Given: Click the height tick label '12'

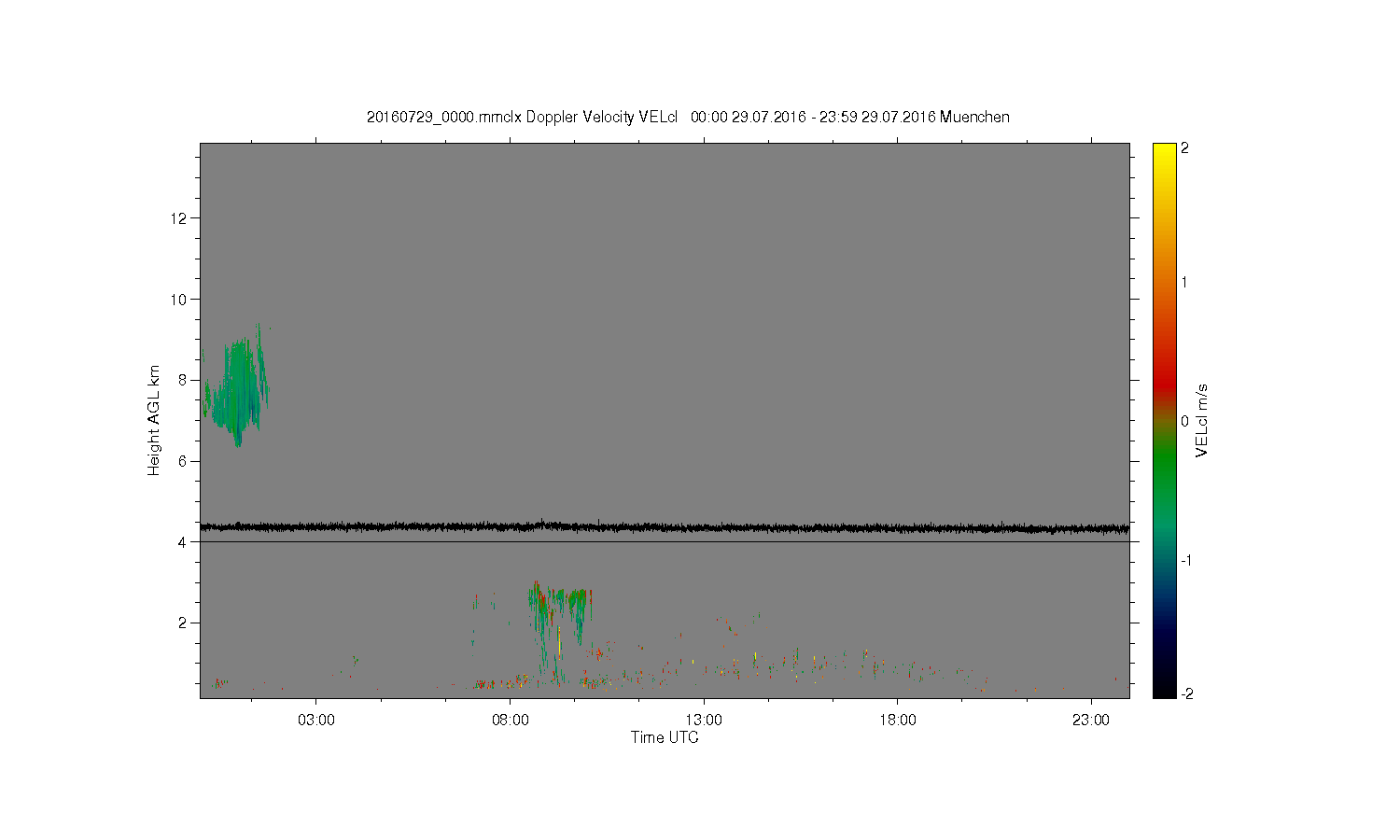Looking at the screenshot, I should click(x=180, y=218).
